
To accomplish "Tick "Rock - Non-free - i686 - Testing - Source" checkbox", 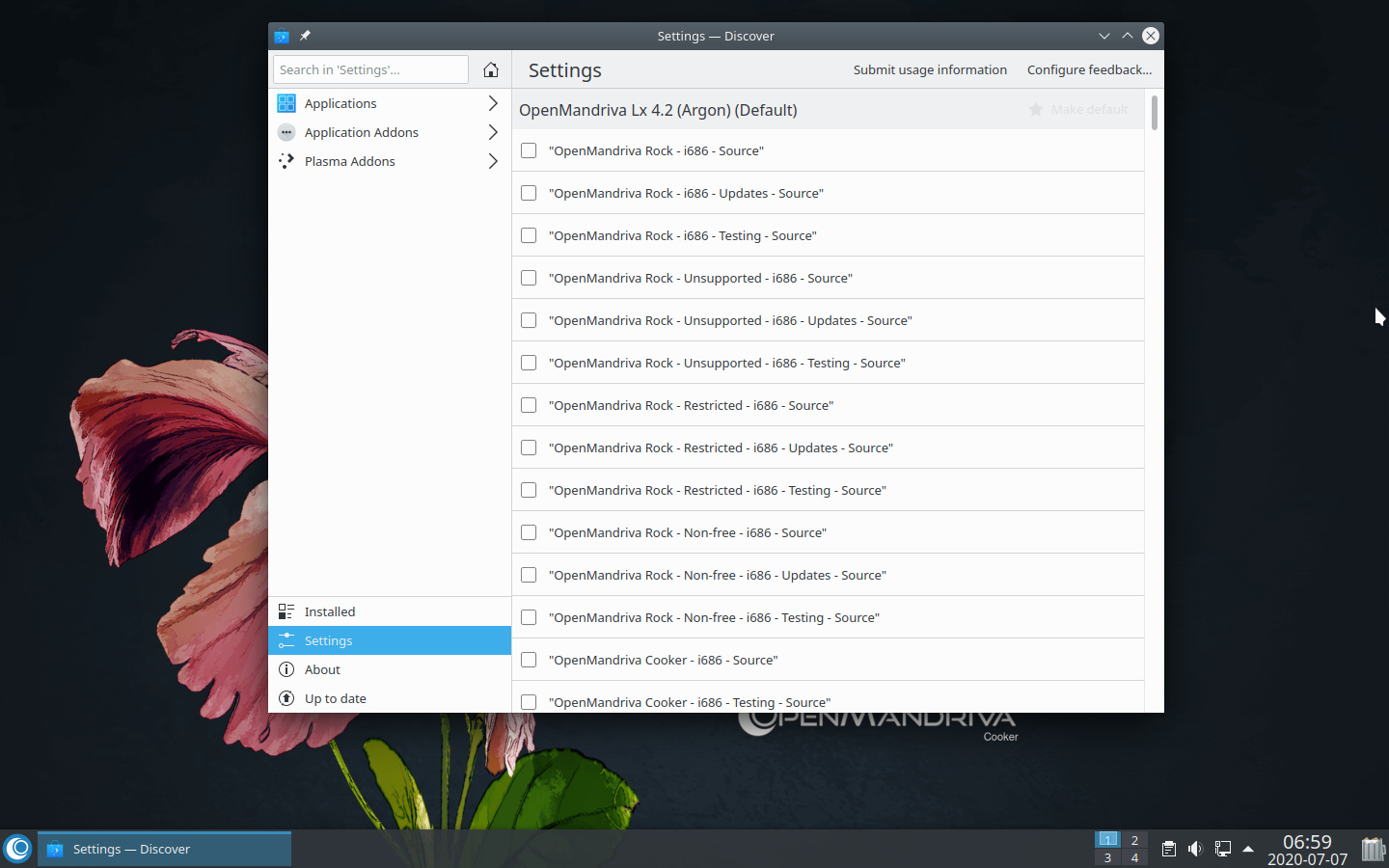I will pos(529,617).
